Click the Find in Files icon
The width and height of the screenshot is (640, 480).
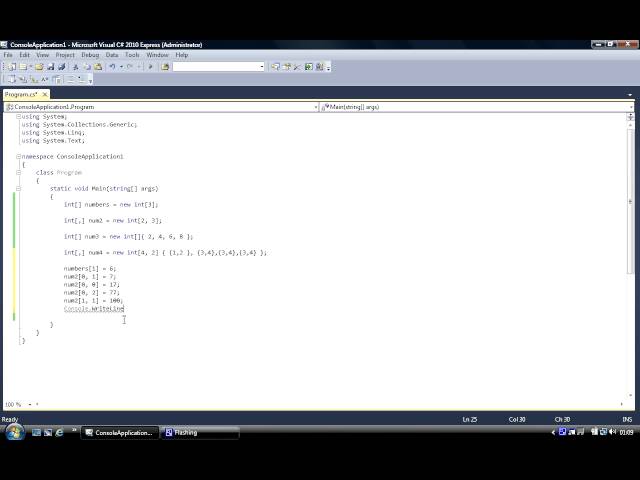(x=165, y=67)
